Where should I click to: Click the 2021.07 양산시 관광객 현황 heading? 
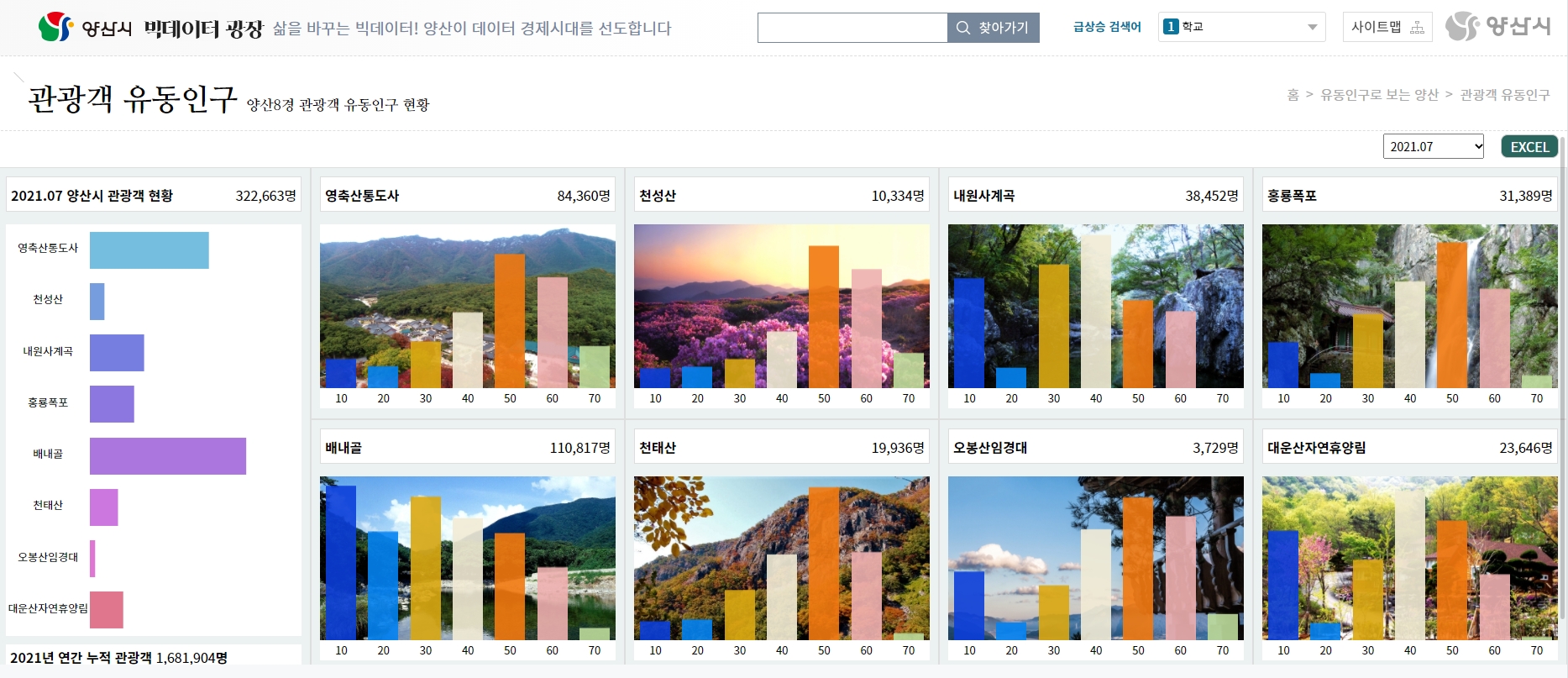[92, 196]
